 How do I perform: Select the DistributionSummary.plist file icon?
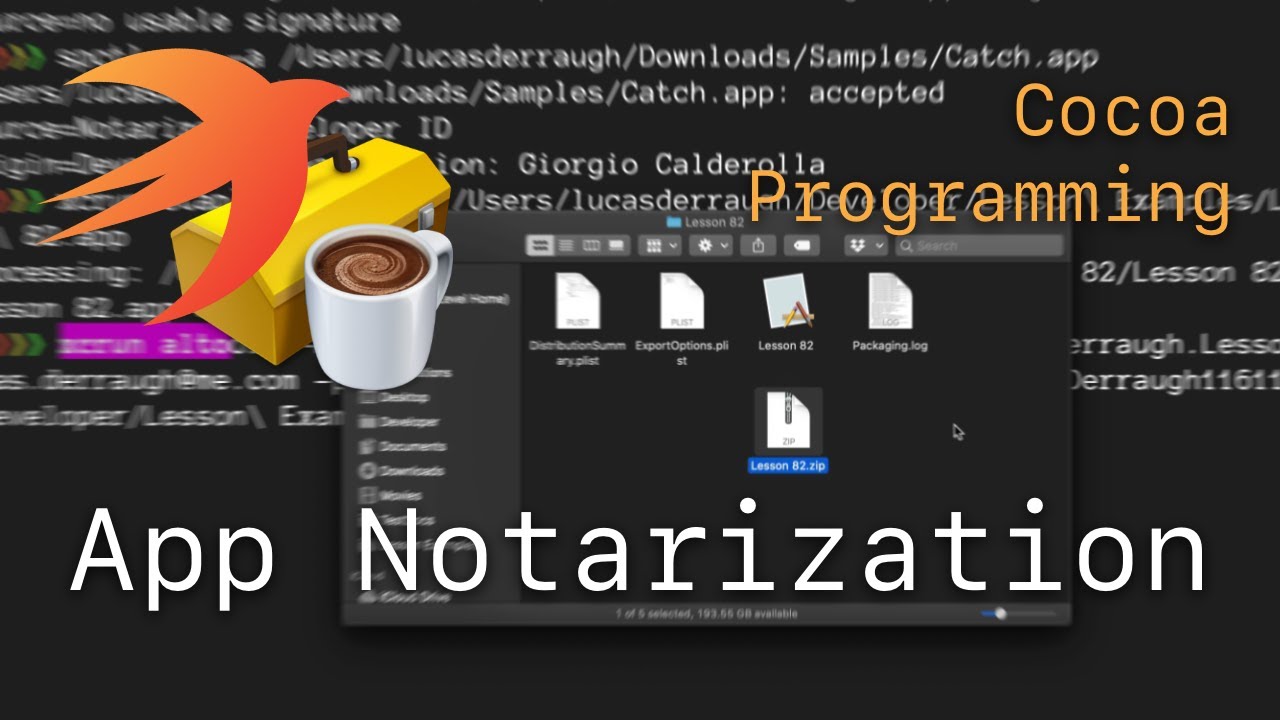click(578, 301)
